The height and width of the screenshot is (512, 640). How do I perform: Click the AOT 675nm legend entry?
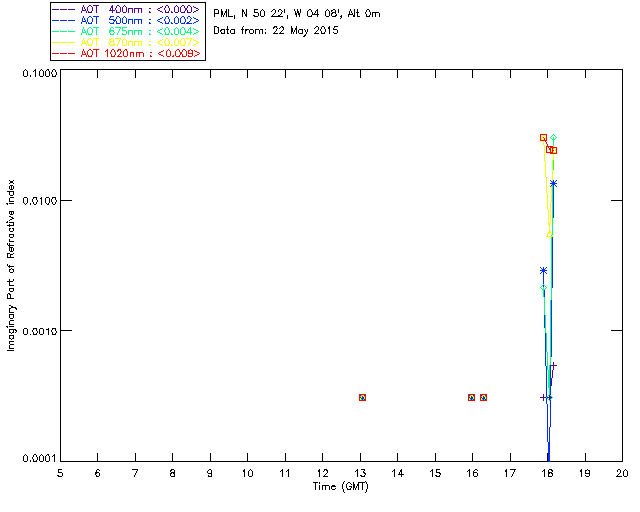point(126,31)
